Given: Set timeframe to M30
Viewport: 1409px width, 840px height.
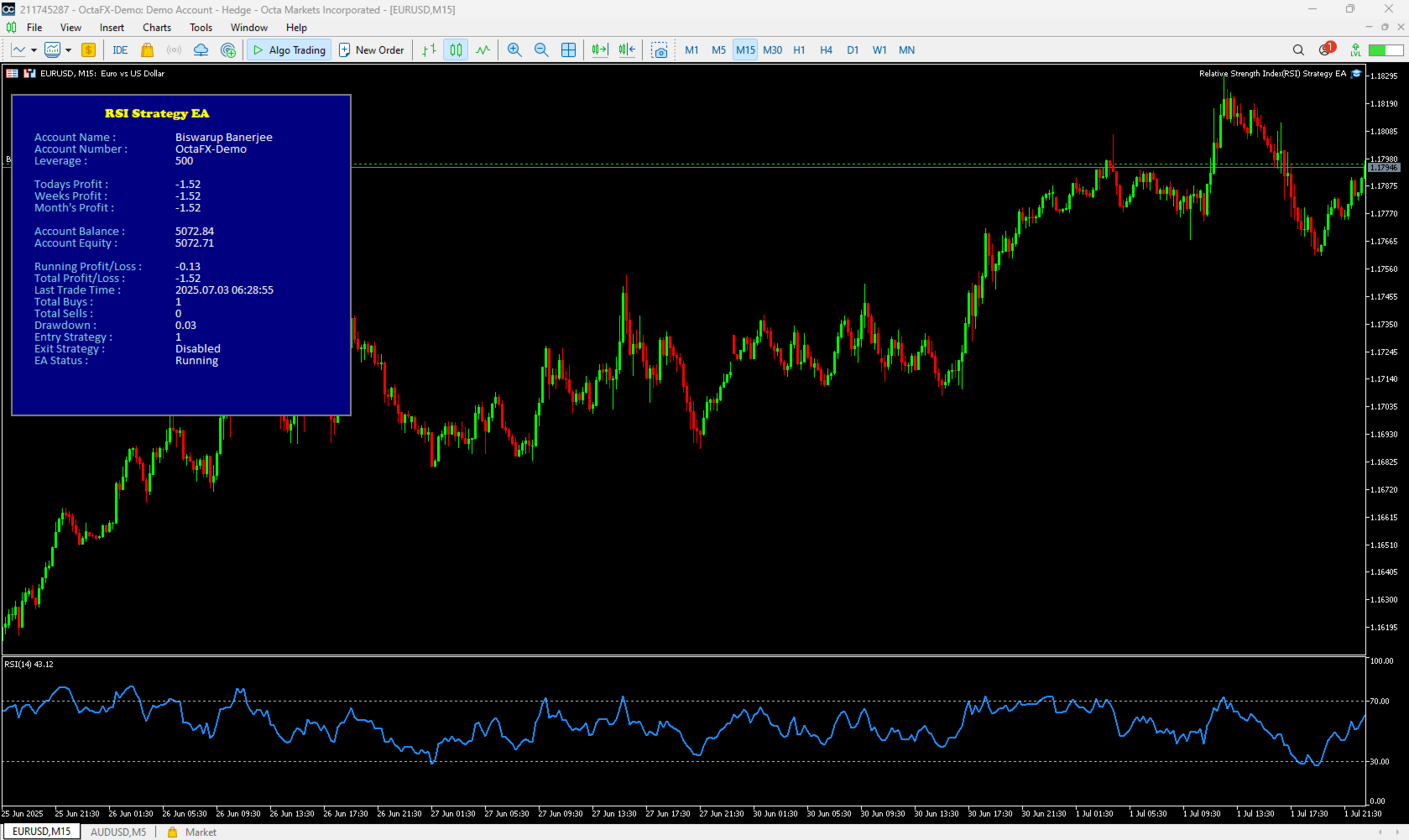Looking at the screenshot, I should 772,50.
